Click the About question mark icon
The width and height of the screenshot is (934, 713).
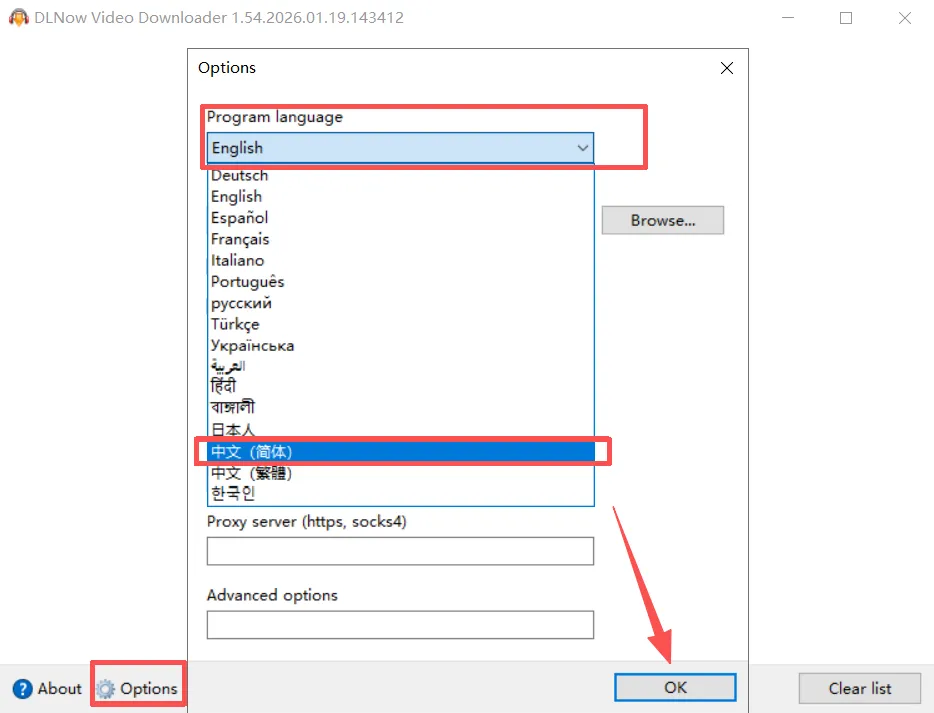coord(23,689)
